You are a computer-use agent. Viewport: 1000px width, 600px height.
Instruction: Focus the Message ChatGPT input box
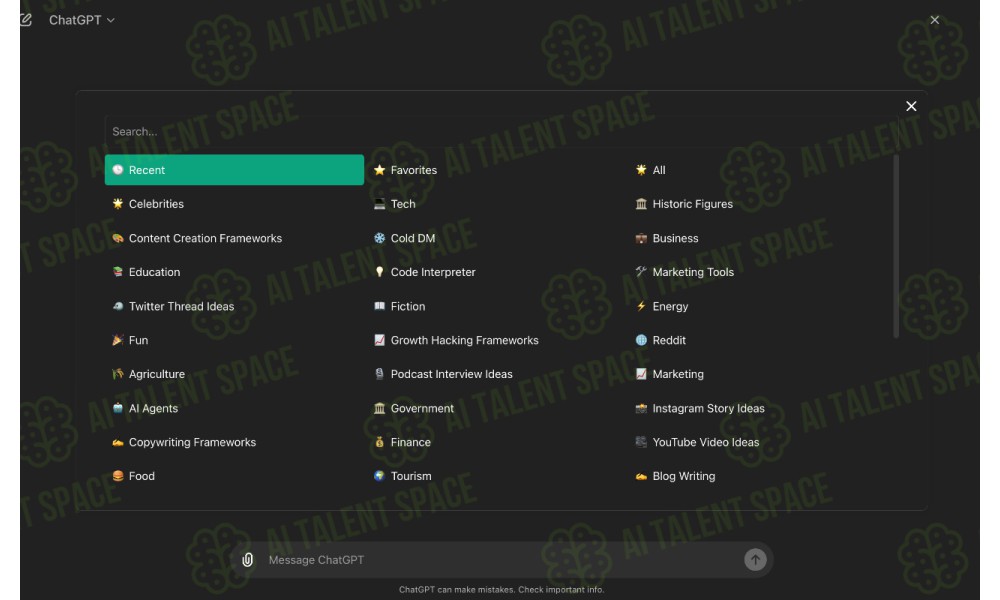pos(501,560)
